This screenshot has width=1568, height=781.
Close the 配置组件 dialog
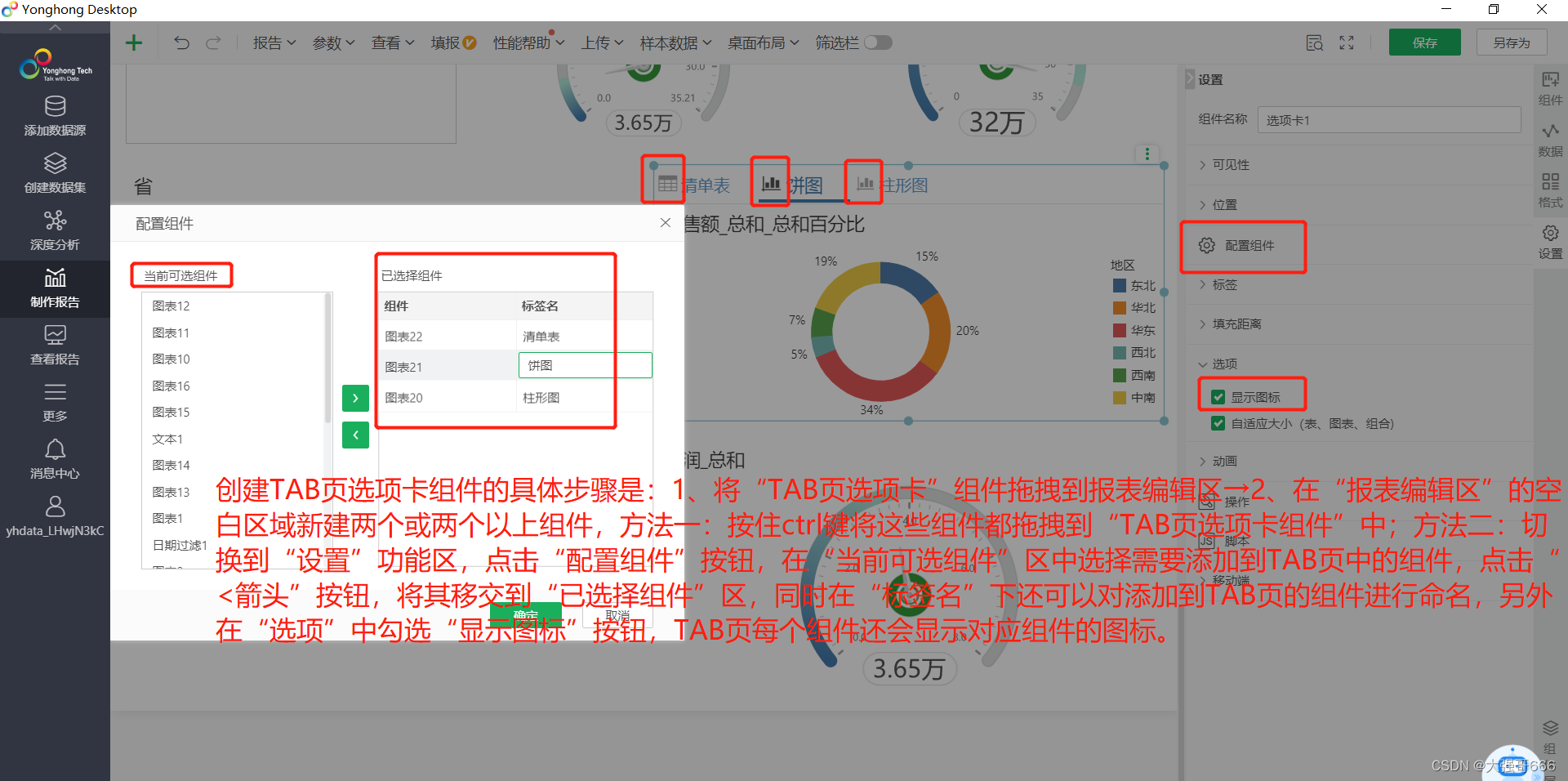tap(666, 222)
